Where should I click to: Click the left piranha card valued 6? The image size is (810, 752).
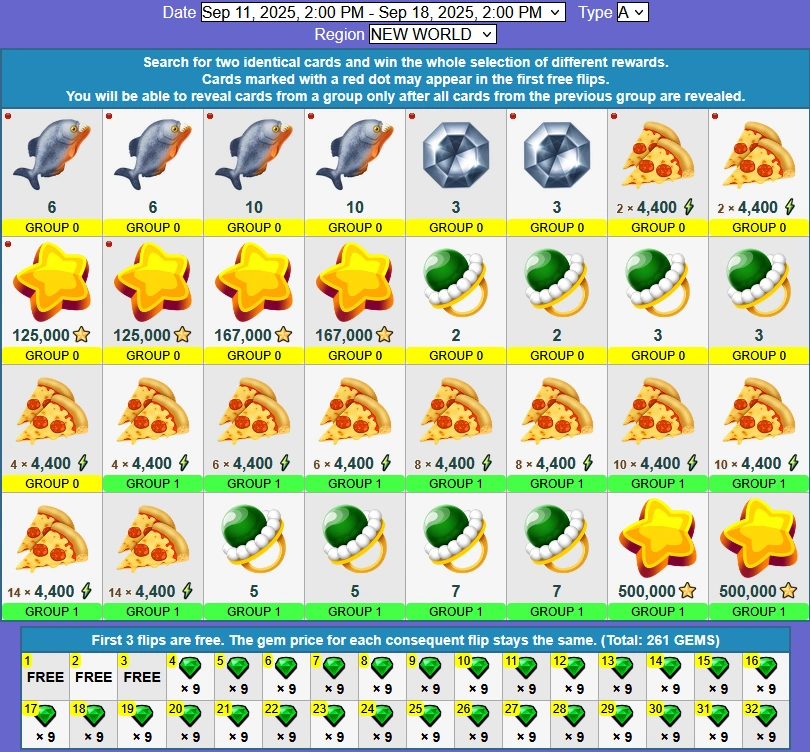point(52,173)
